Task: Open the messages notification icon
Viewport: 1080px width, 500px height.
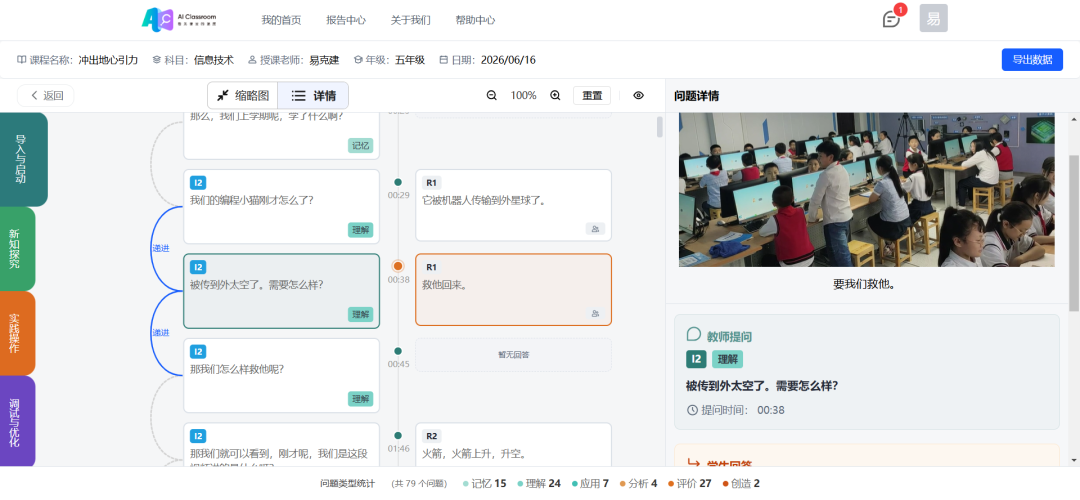Action: pos(891,19)
